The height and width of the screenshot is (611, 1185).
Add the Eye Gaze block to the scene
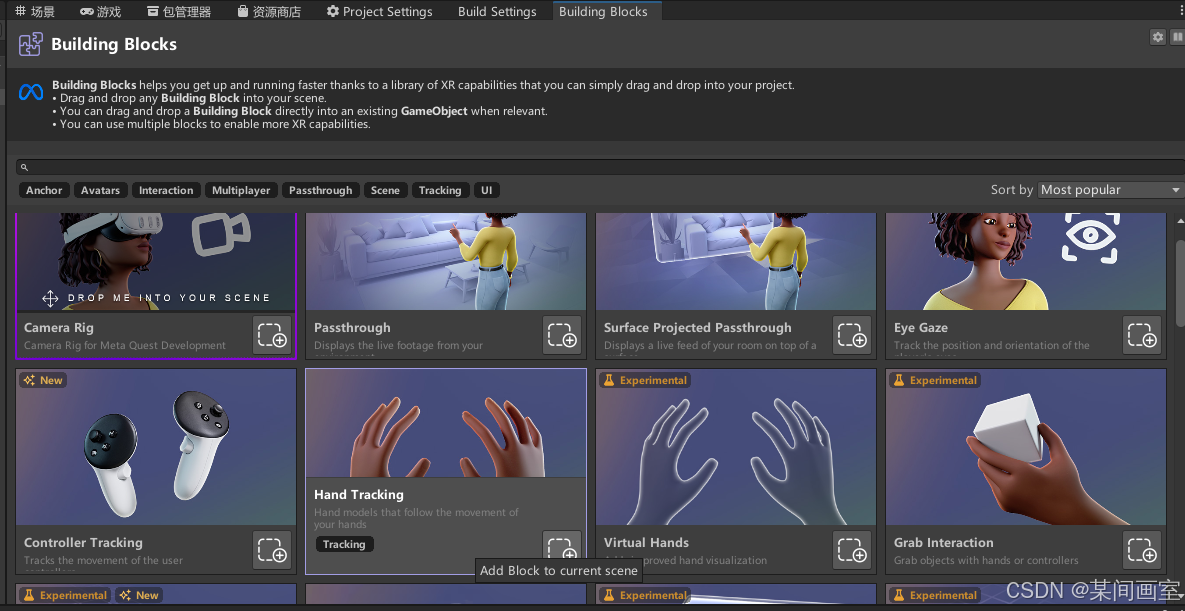coord(1143,336)
